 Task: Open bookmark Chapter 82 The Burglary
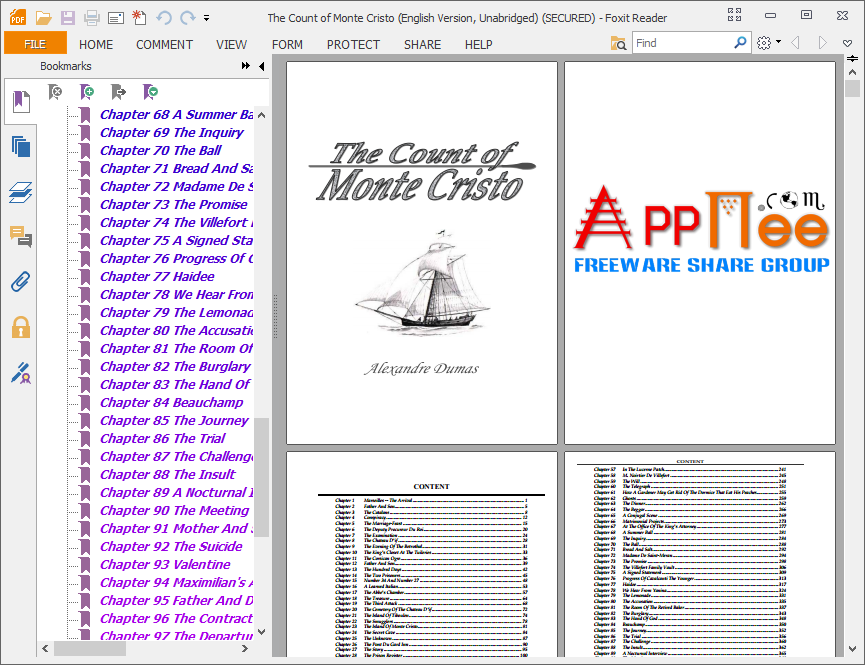click(175, 366)
